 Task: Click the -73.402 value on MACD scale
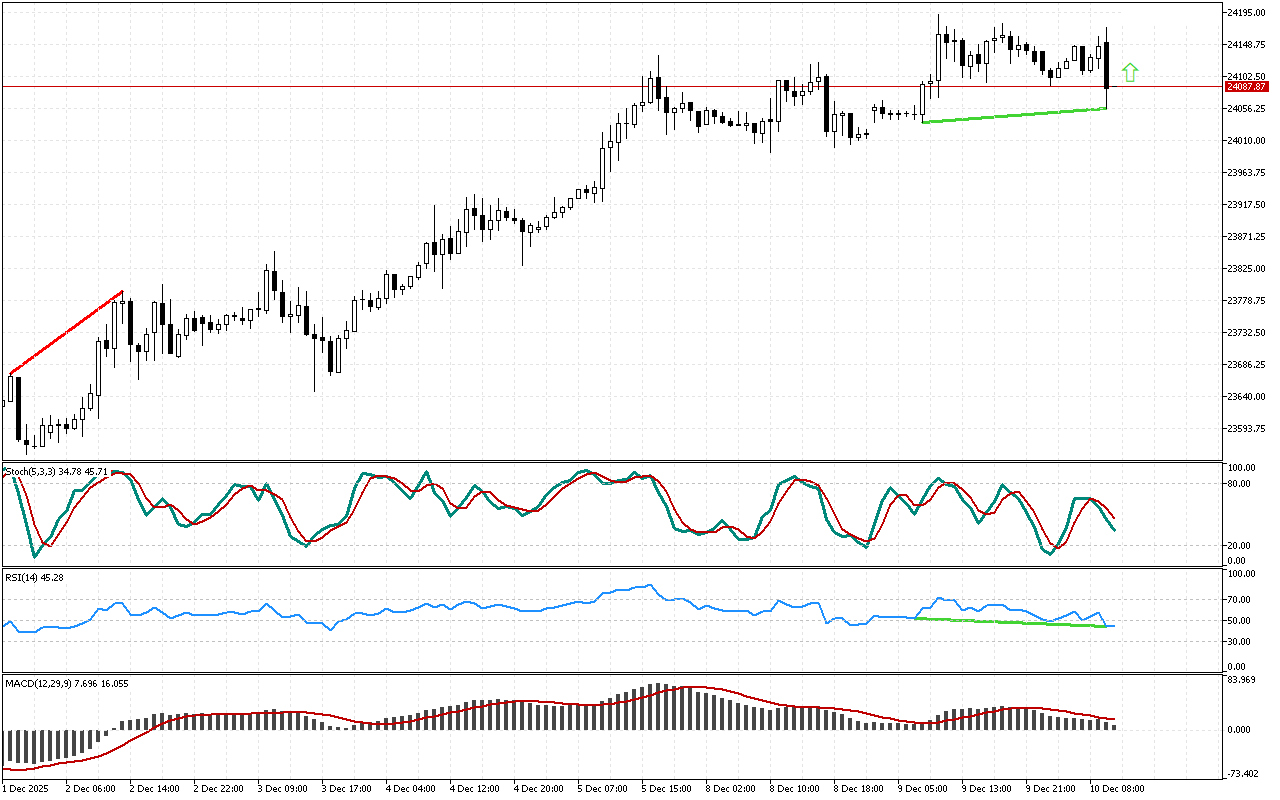click(x=1243, y=775)
